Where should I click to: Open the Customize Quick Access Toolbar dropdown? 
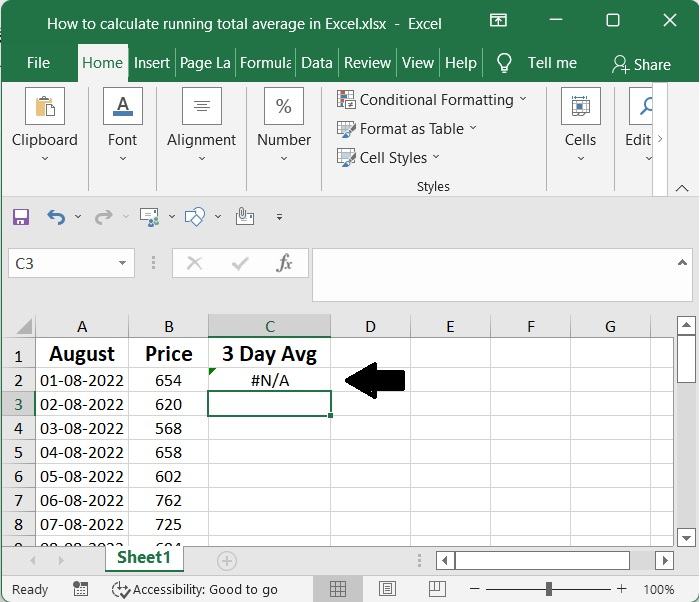(x=279, y=216)
